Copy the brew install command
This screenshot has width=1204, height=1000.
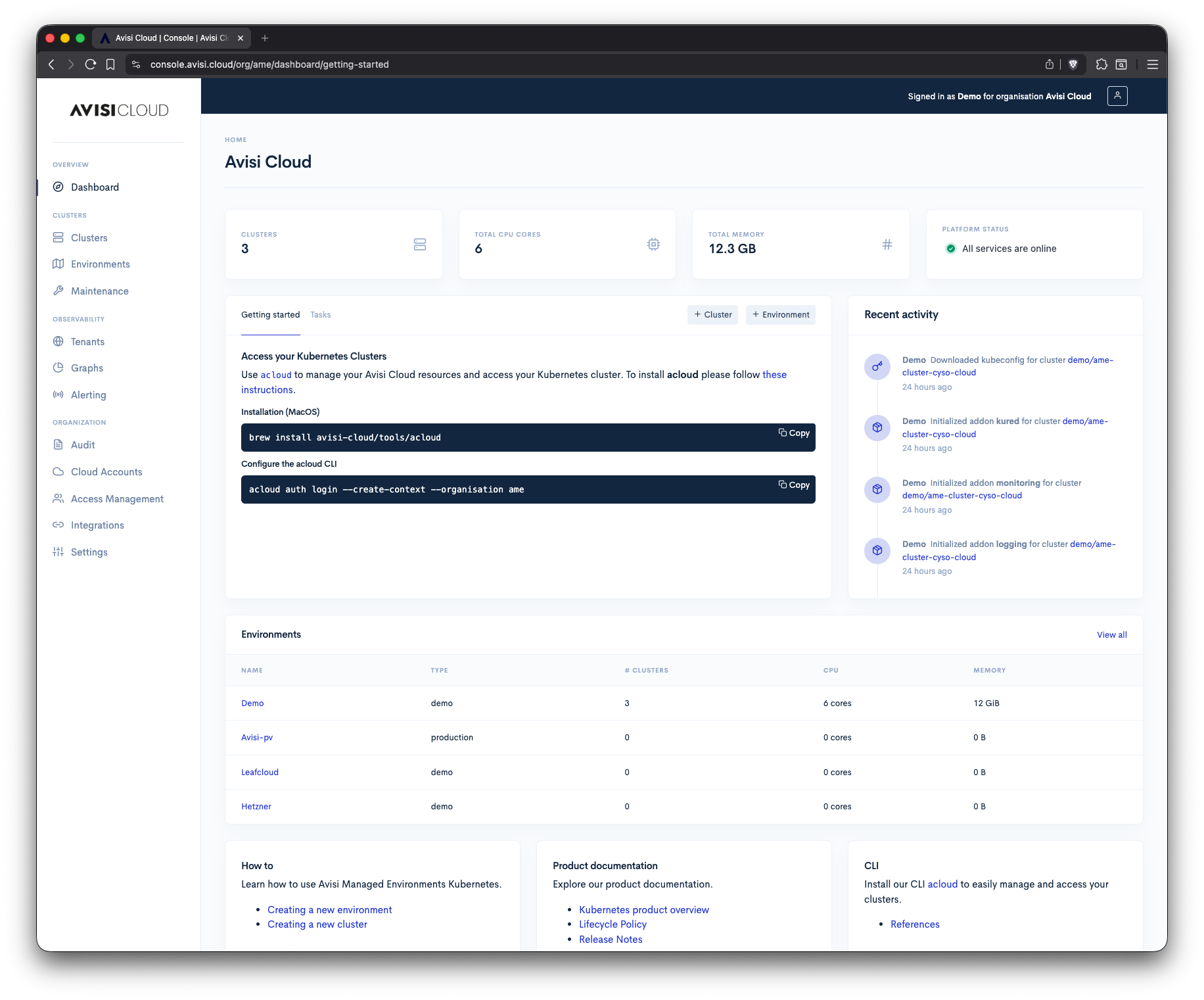[794, 433]
